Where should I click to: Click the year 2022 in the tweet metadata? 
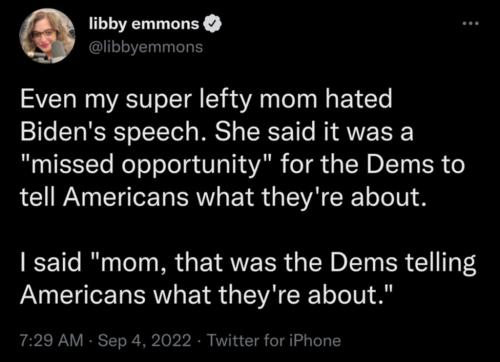point(172,341)
